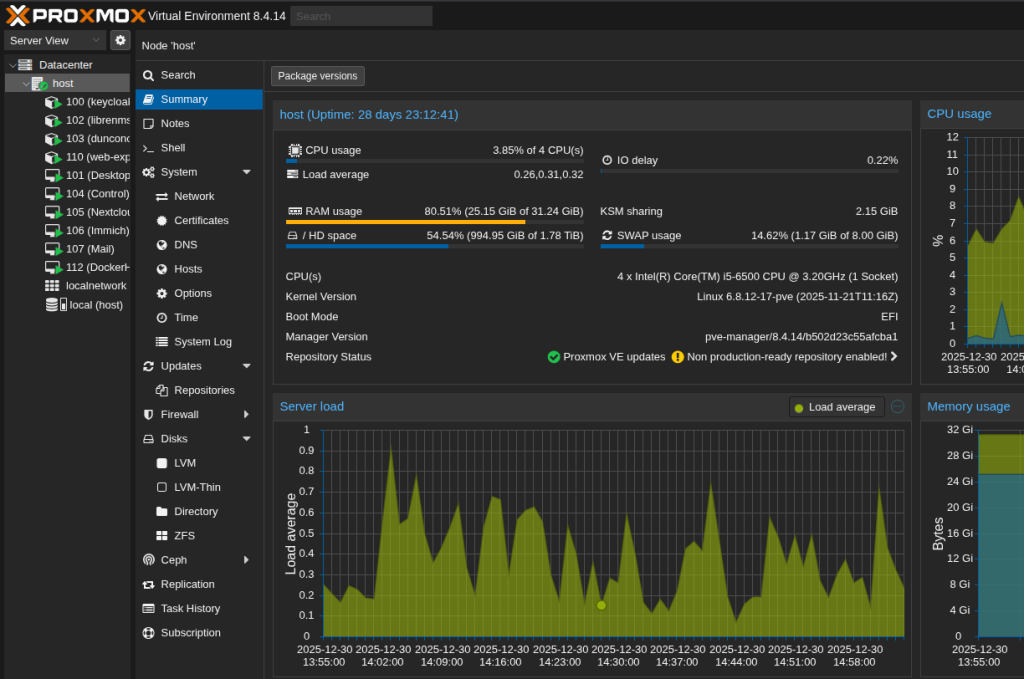The width and height of the screenshot is (1024, 679).
Task: Click the Shell terminal icon in sidebar
Action: pos(148,148)
